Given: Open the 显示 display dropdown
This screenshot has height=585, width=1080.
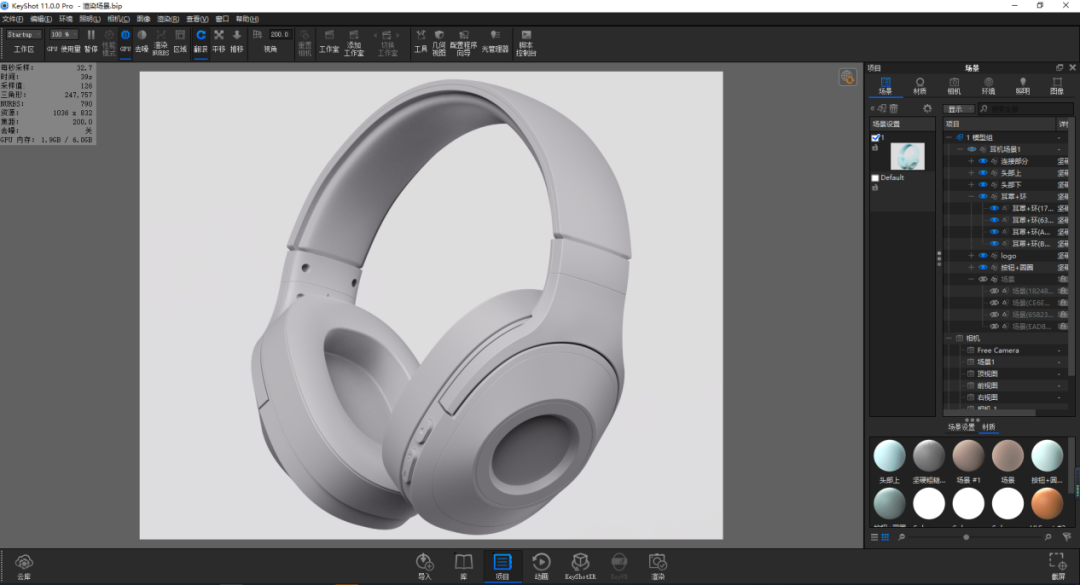Looking at the screenshot, I should [958, 109].
